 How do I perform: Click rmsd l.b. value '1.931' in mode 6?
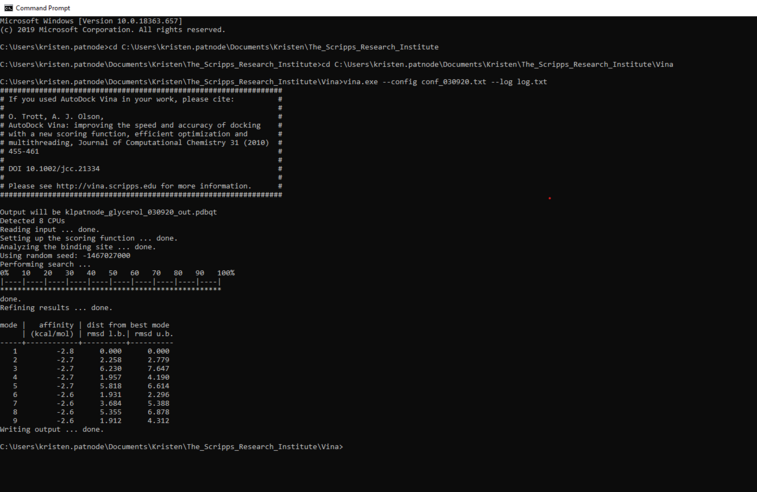[111, 395]
